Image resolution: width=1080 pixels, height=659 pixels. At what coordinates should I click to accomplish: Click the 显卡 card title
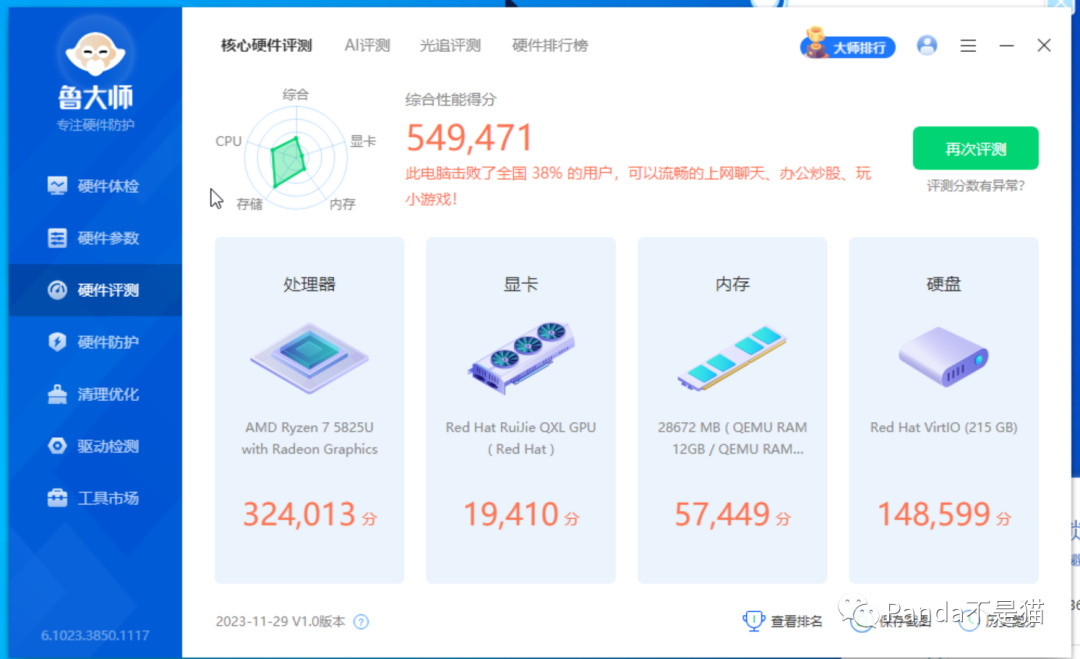pos(521,284)
